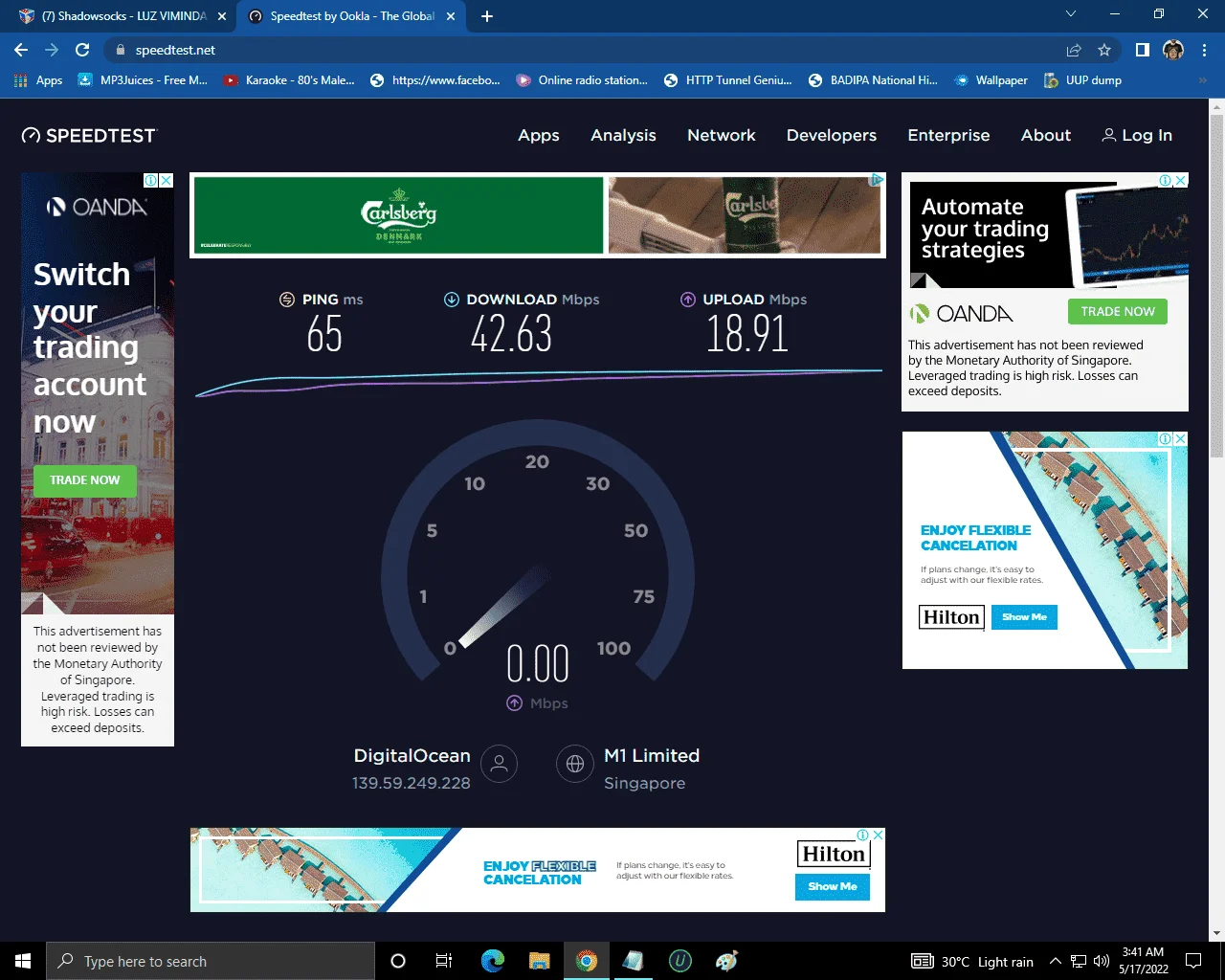Close the right Hilton advertisement
The width and height of the screenshot is (1225, 980).
[1180, 438]
